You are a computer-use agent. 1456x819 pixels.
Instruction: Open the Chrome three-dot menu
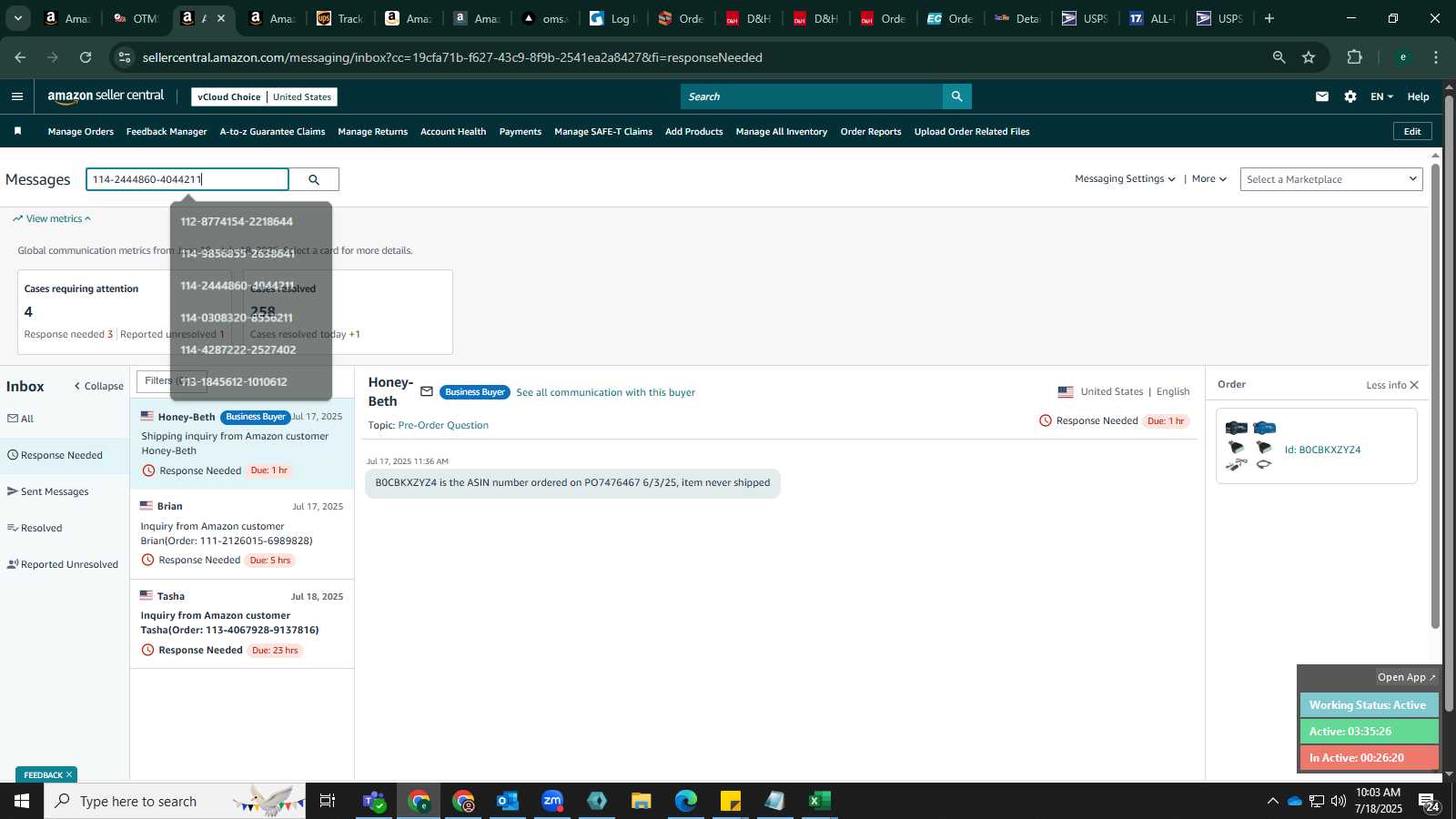click(1436, 57)
